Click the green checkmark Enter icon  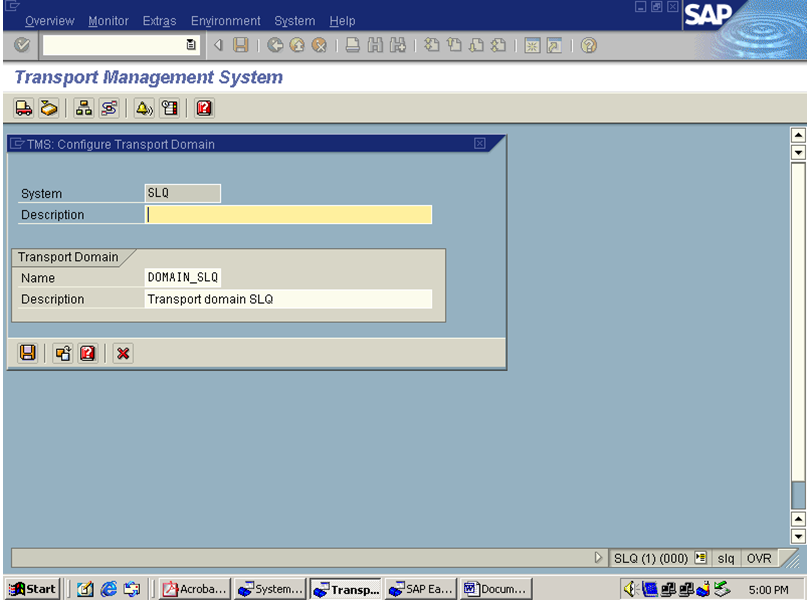[x=22, y=45]
